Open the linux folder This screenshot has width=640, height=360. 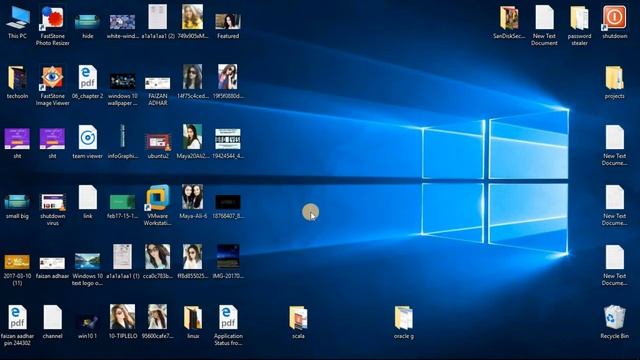[193, 318]
